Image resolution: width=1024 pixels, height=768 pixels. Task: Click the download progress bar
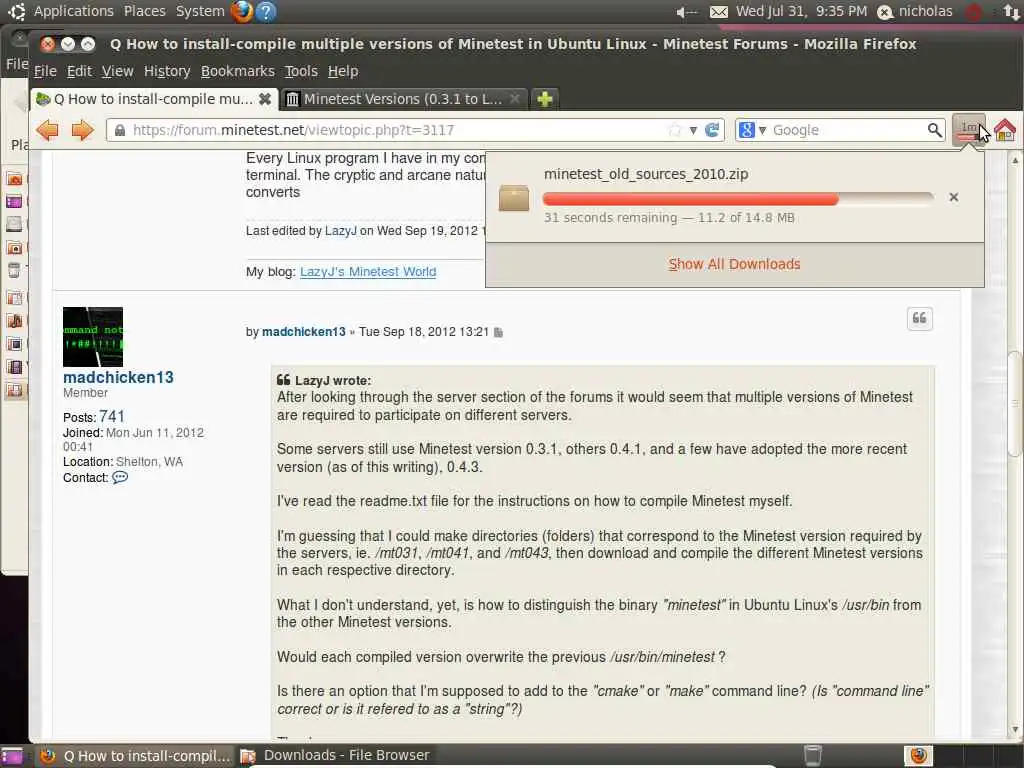click(x=738, y=199)
